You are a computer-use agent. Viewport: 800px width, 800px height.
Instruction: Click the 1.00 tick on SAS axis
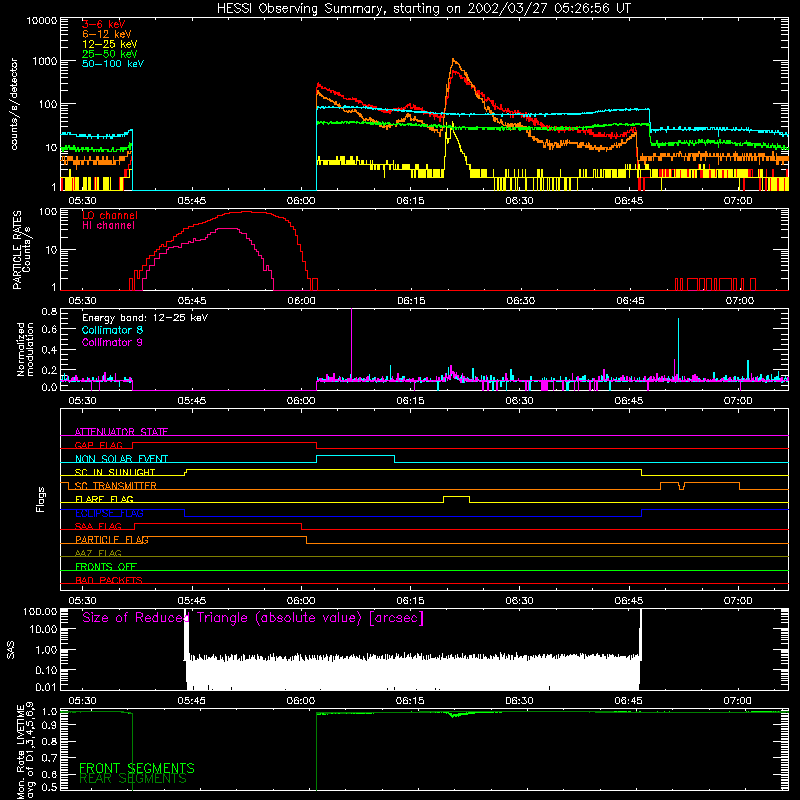coord(46,651)
